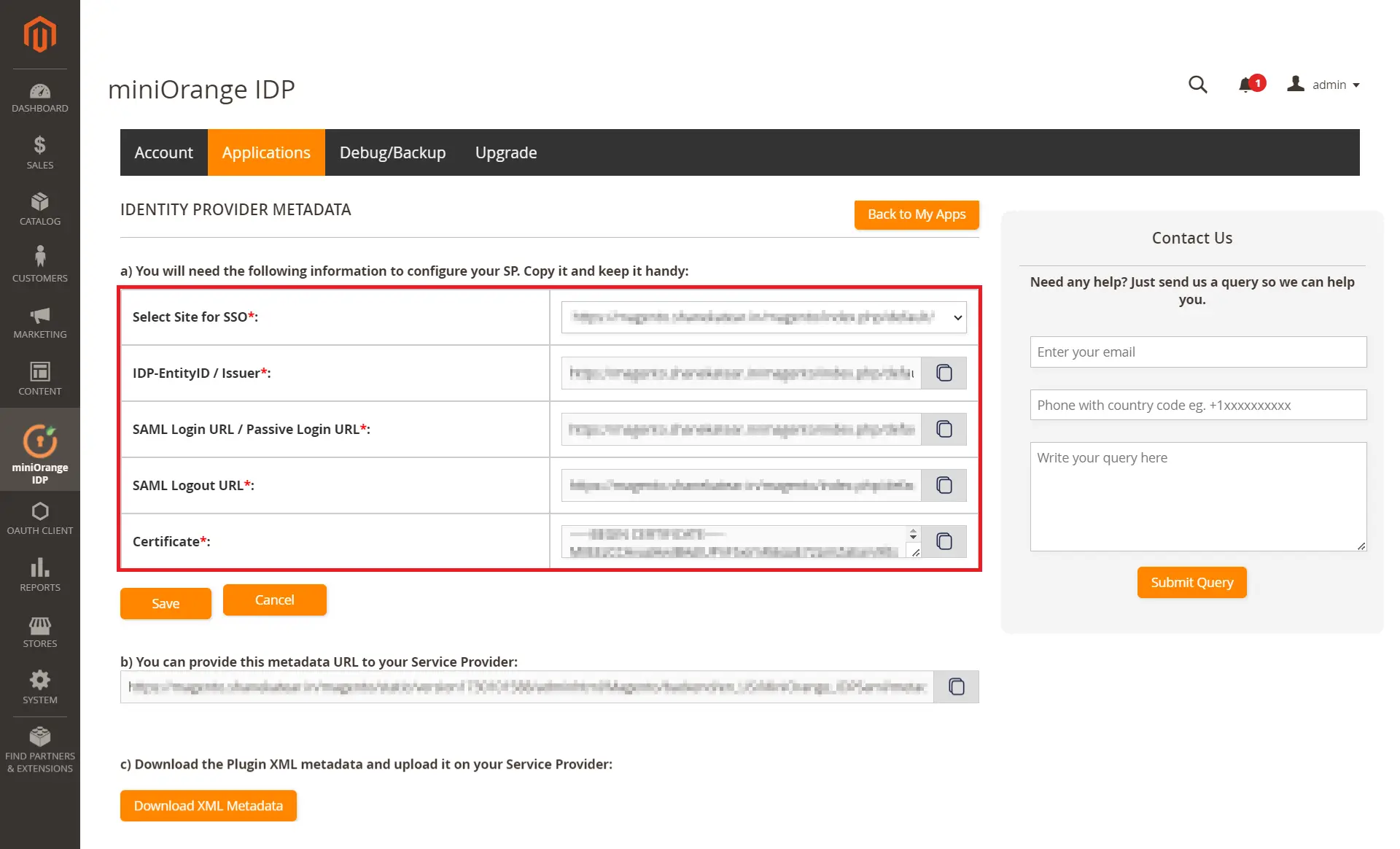Image resolution: width=1400 pixels, height=849 pixels.
Task: Click the search magnifier icon
Action: point(1197,85)
